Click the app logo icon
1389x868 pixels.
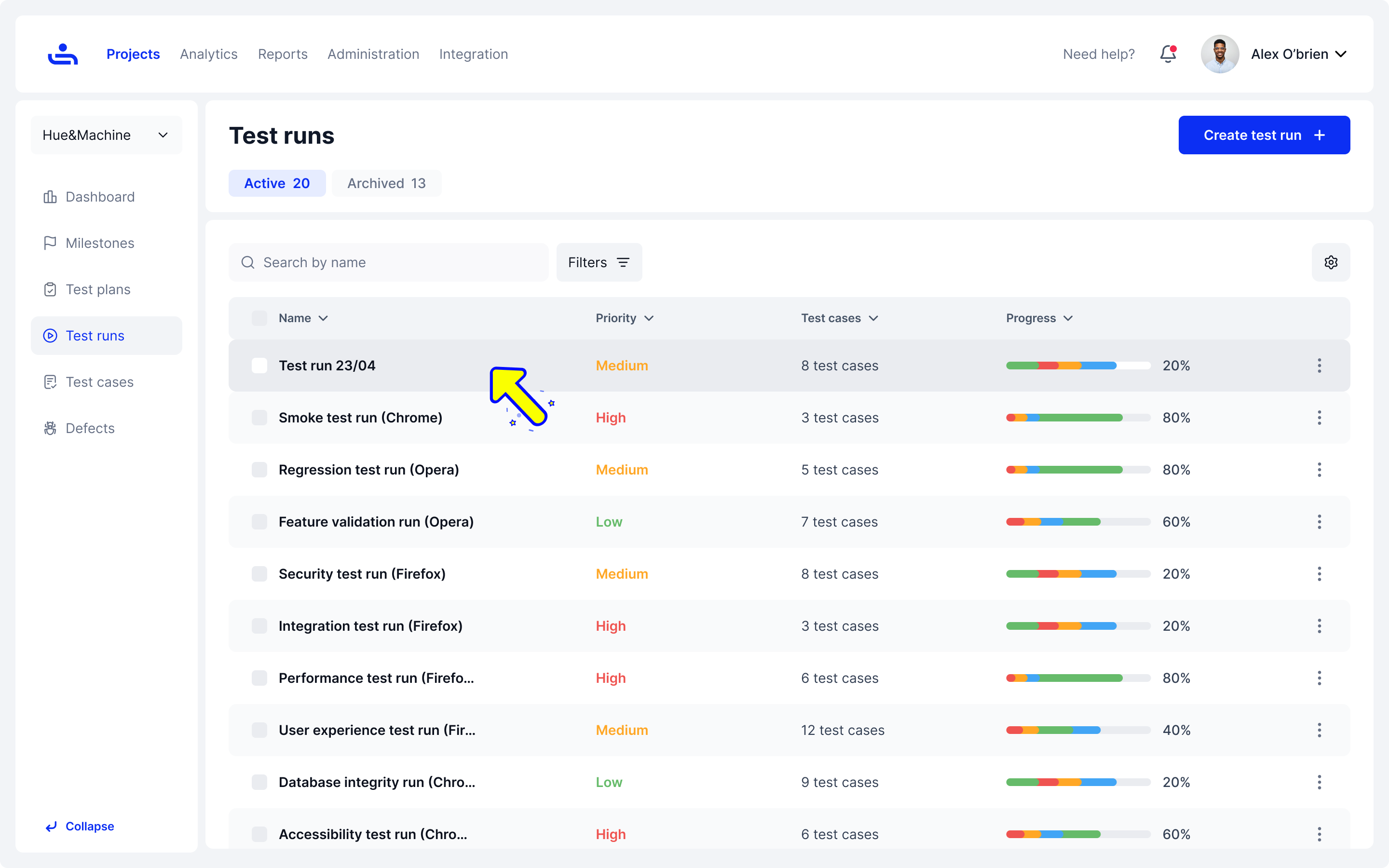click(63, 54)
